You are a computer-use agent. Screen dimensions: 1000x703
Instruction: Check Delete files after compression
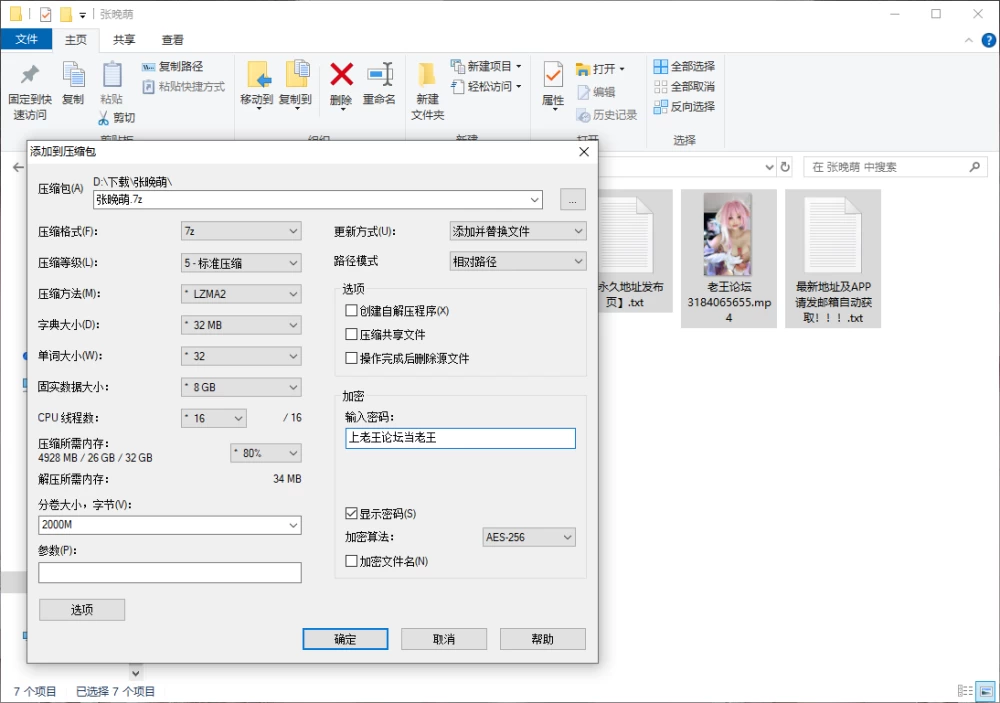click(351, 358)
